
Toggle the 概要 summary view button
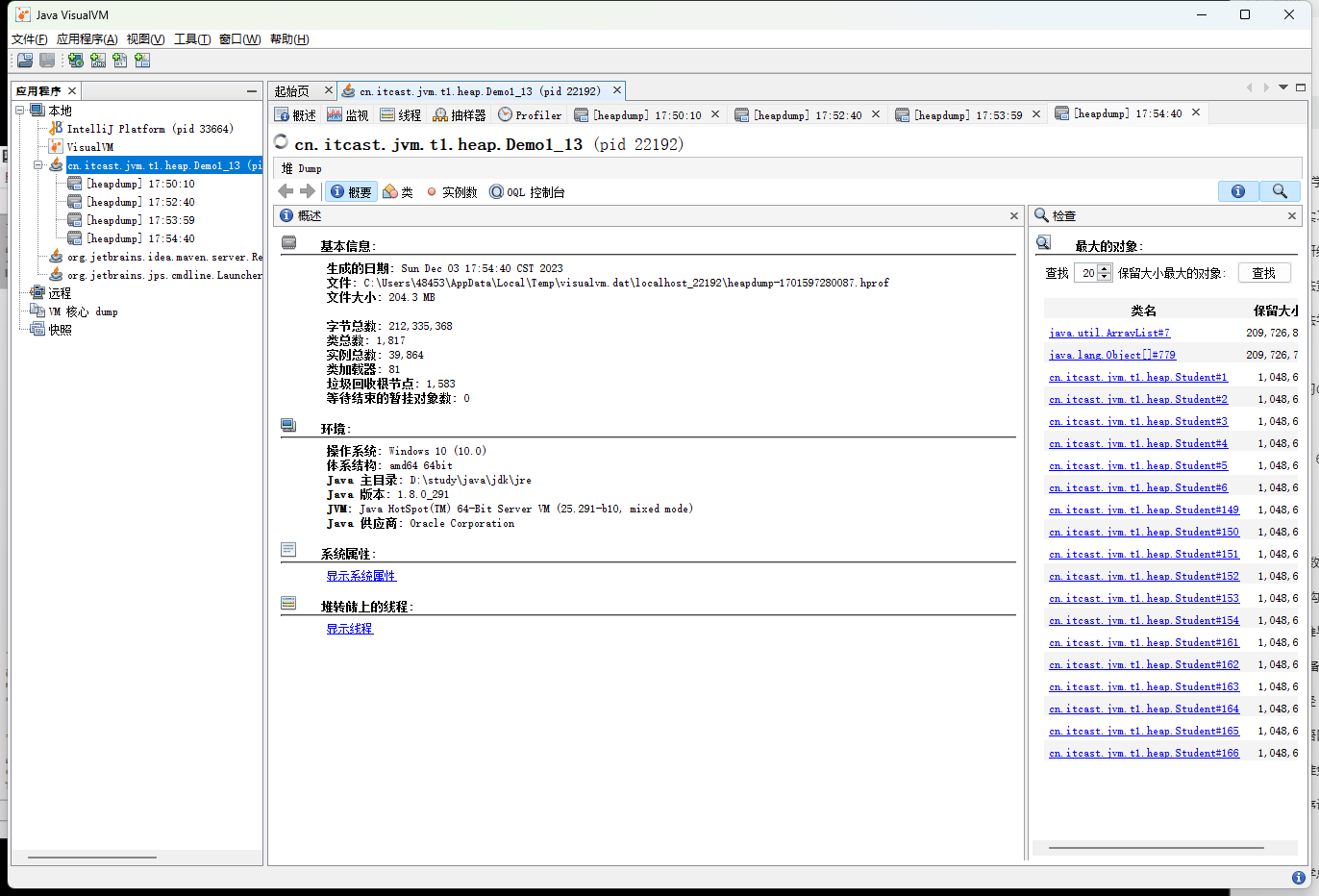pyautogui.click(x=351, y=191)
